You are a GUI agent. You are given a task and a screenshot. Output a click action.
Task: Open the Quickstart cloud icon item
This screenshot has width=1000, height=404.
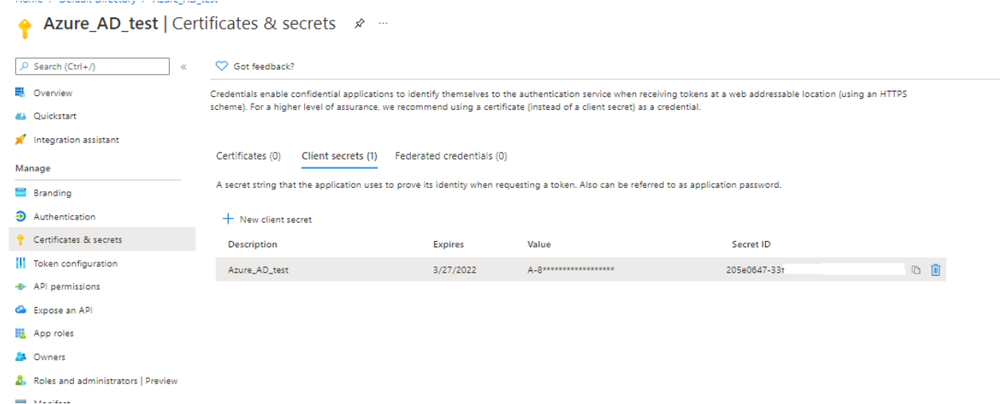coord(56,116)
